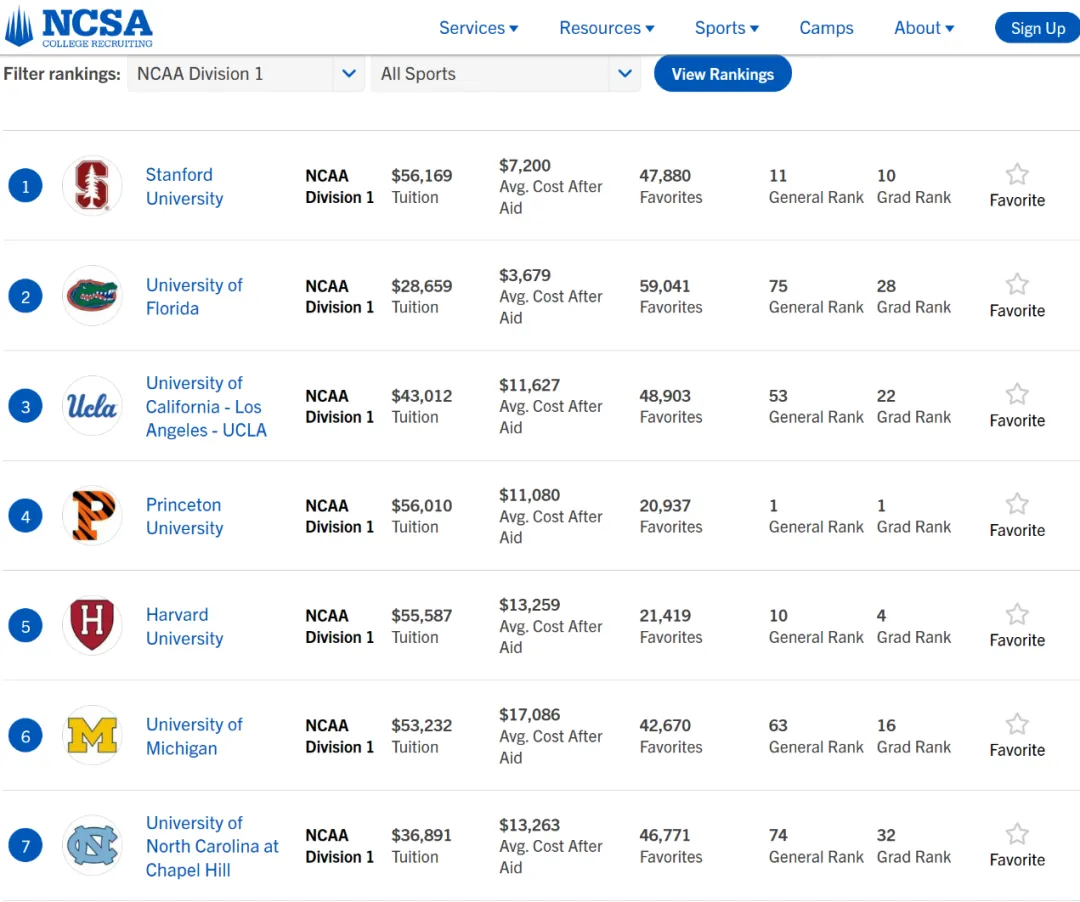Open the University of Michigan link
Image resolution: width=1080 pixels, height=902 pixels.
coord(194,736)
